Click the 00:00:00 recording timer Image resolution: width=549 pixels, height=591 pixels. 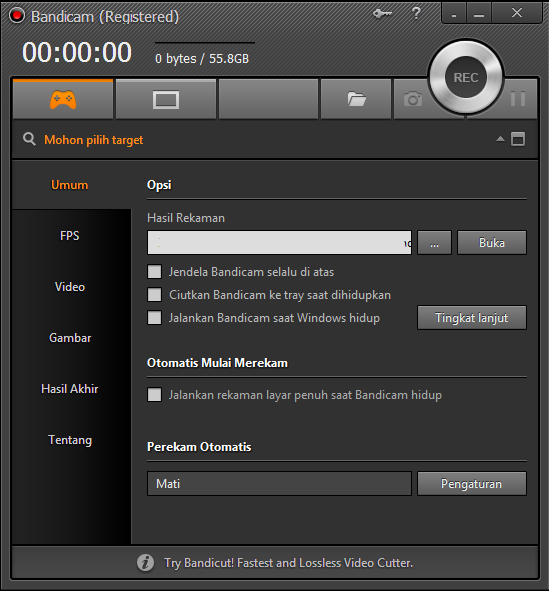tap(77, 52)
